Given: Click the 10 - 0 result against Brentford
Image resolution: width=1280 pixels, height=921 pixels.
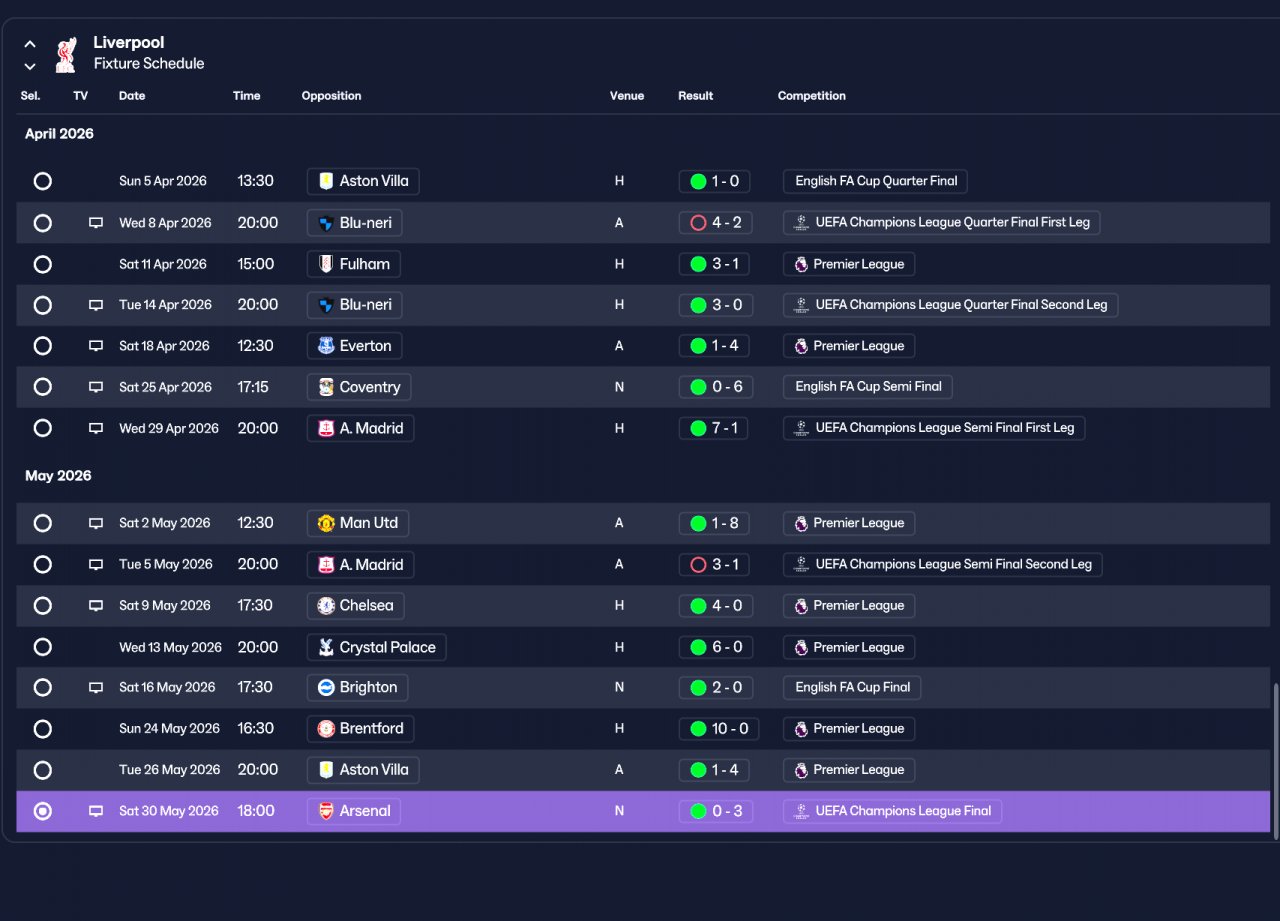Looking at the screenshot, I should 719,729.
